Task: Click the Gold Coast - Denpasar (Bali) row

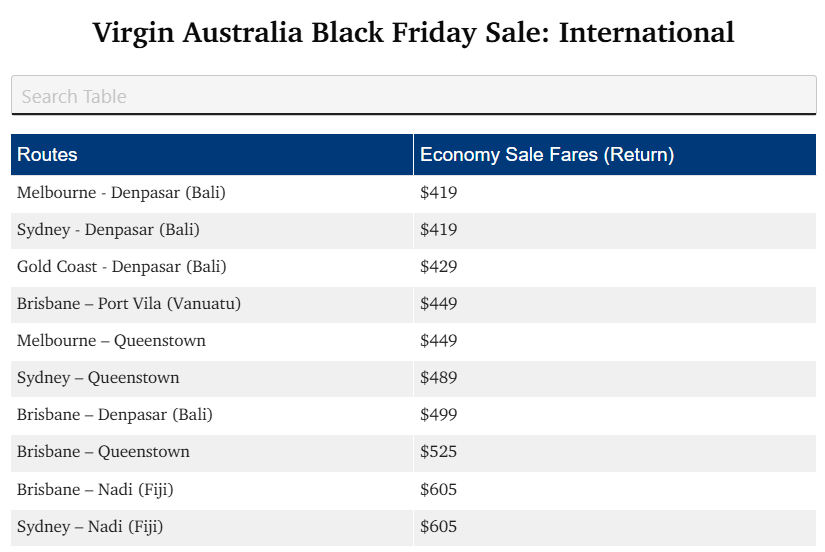Action: point(121,267)
